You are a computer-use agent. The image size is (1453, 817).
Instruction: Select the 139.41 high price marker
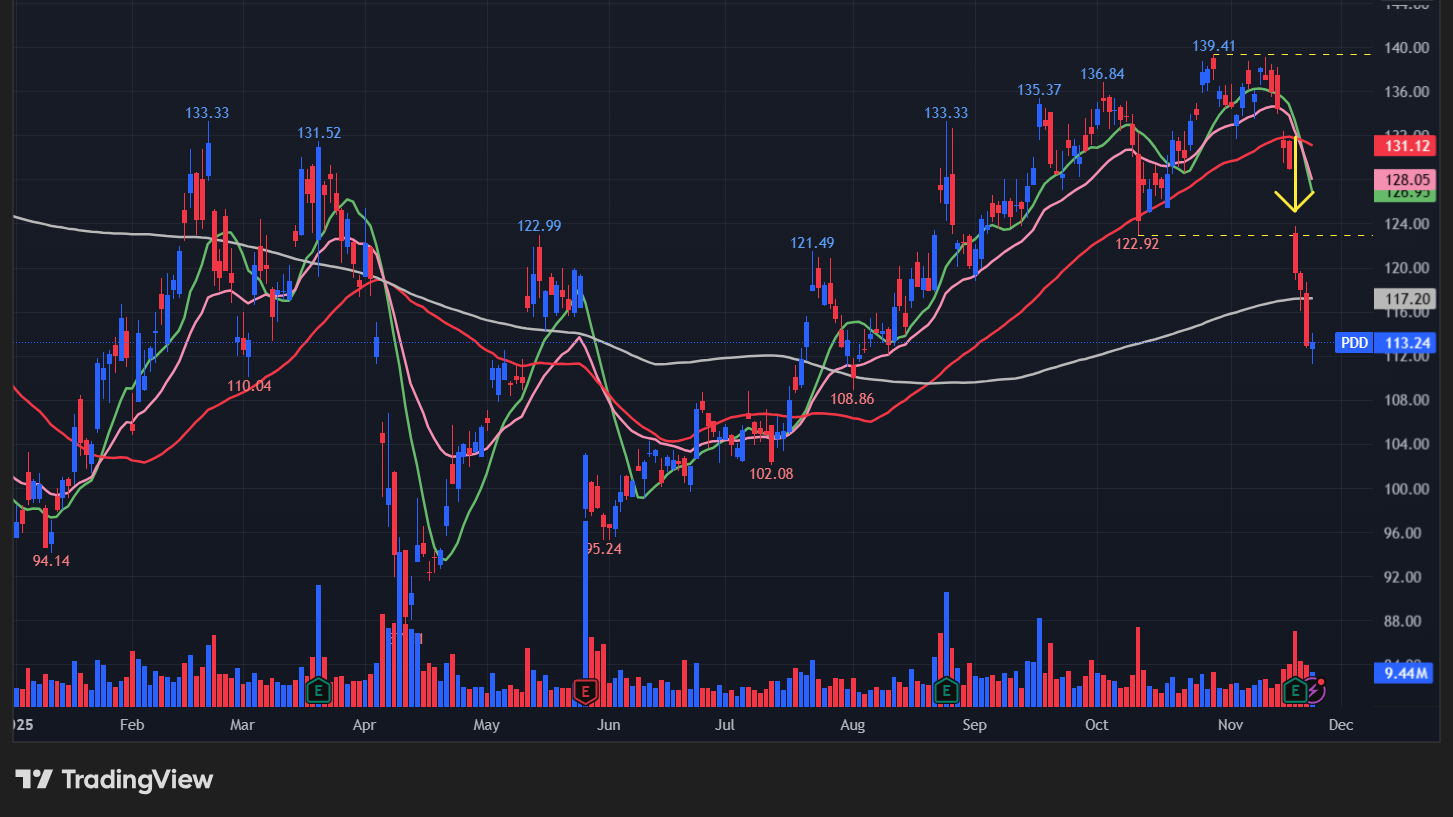(x=1213, y=46)
